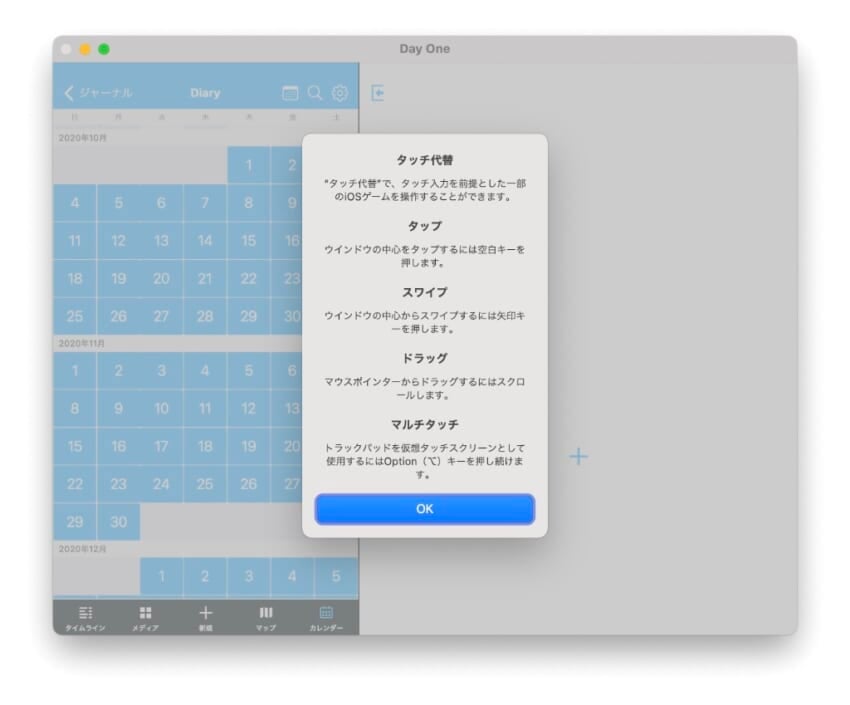The height and width of the screenshot is (705, 850).
Task: Select October 15 in the calendar
Action: [249, 241]
